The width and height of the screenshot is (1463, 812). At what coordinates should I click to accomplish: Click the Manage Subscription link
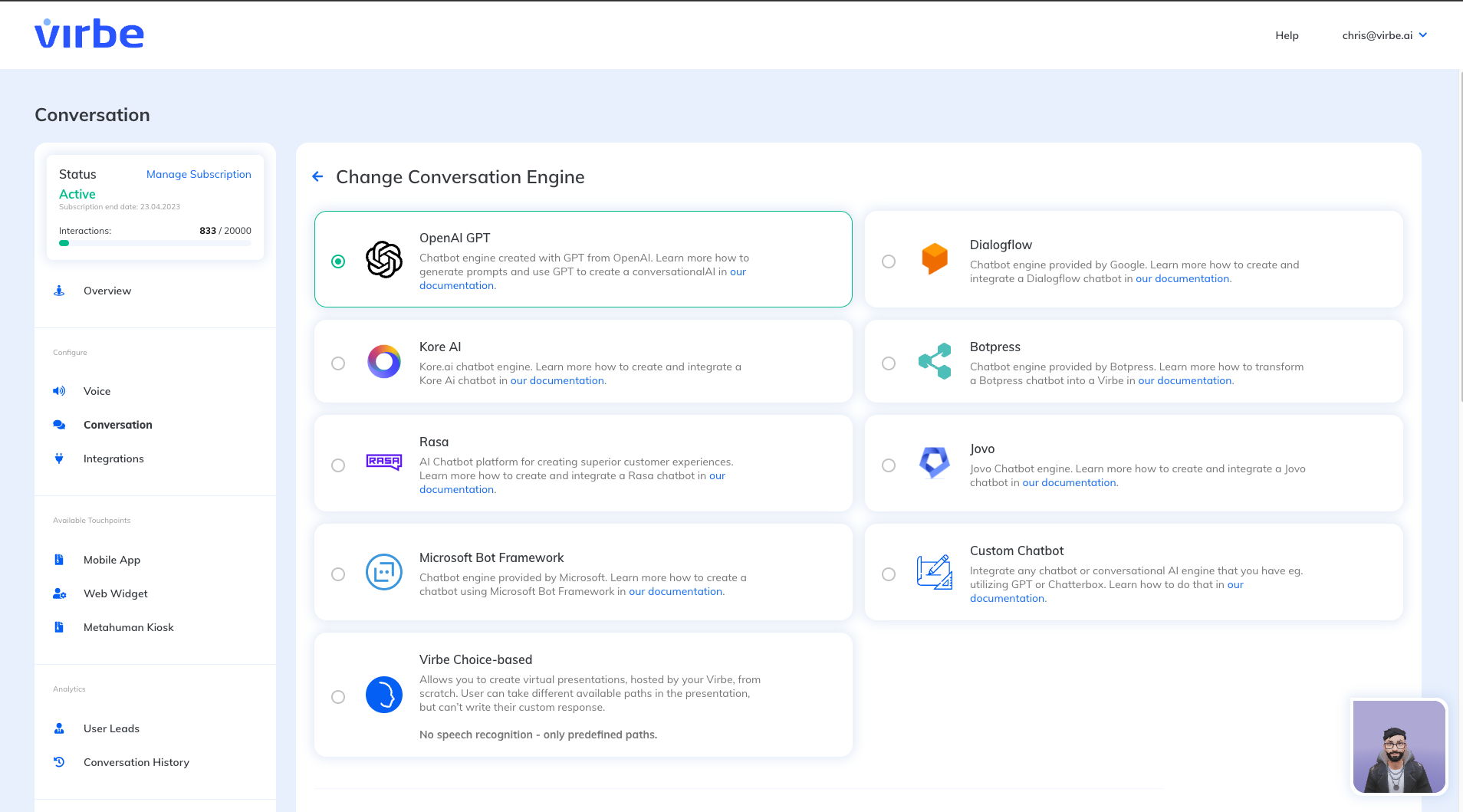(x=199, y=174)
